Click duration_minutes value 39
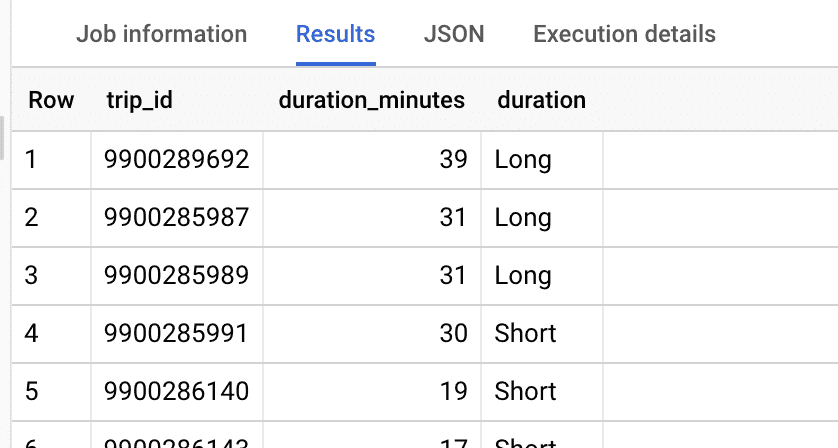838x448 pixels. point(453,159)
